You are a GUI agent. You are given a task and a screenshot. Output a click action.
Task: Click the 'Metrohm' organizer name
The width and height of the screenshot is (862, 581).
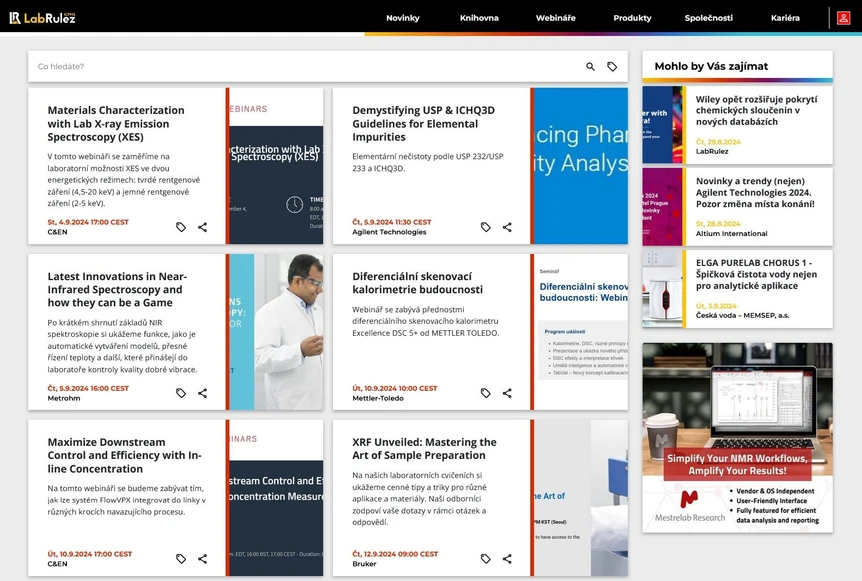click(x=64, y=398)
